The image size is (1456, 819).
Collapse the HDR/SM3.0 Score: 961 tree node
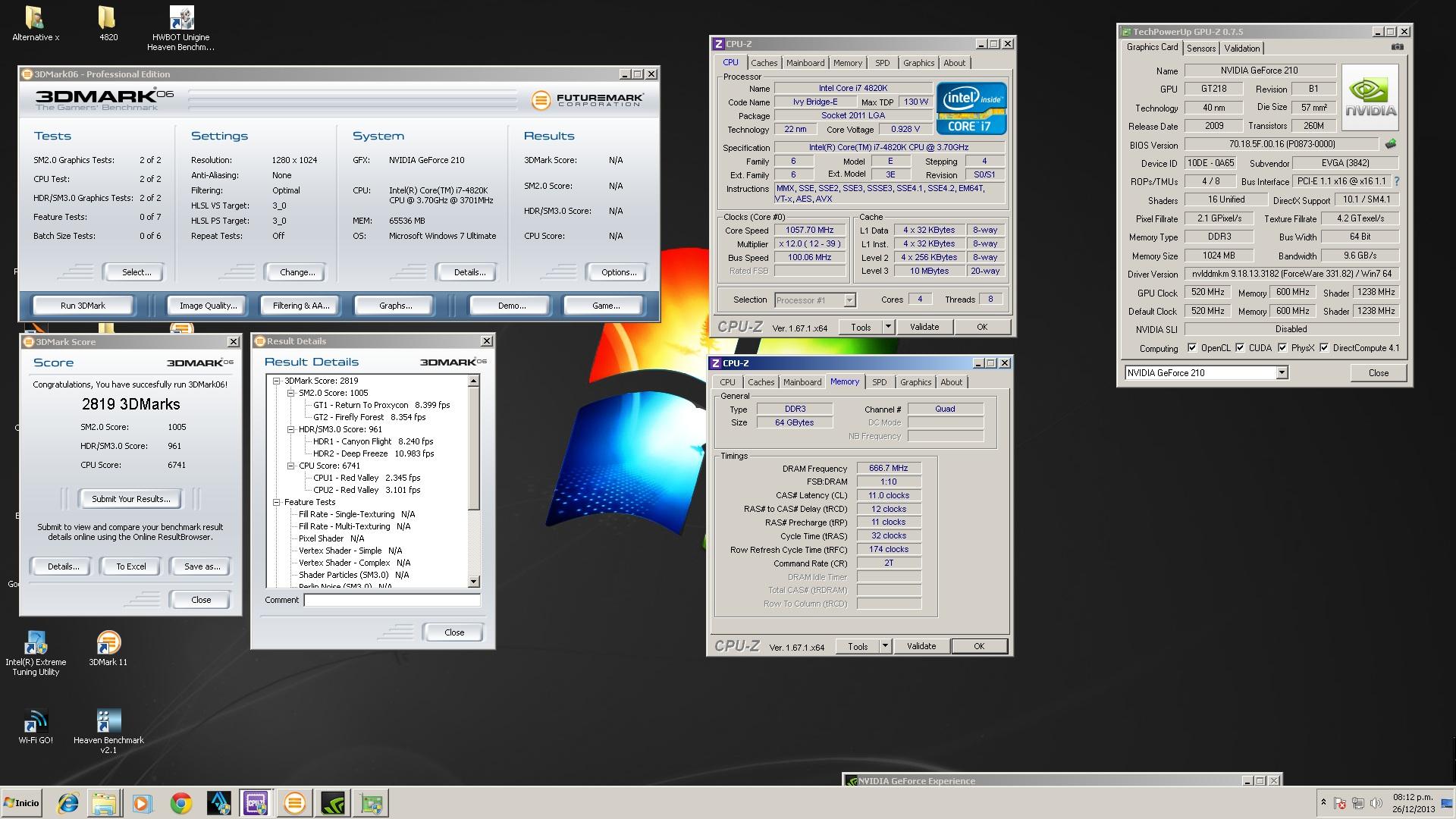click(x=290, y=429)
